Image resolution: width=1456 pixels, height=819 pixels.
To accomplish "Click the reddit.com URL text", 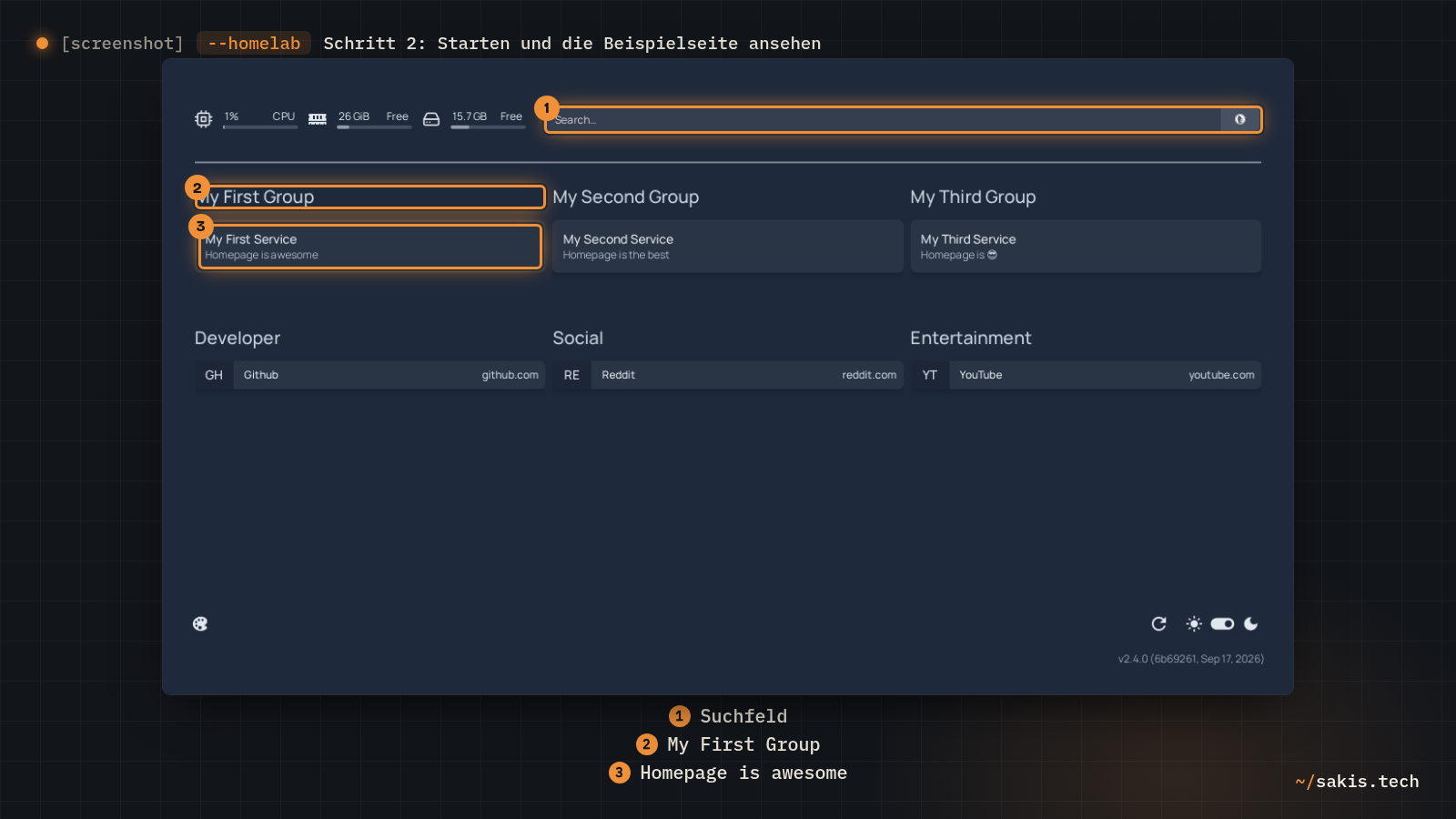I will coord(869,375).
